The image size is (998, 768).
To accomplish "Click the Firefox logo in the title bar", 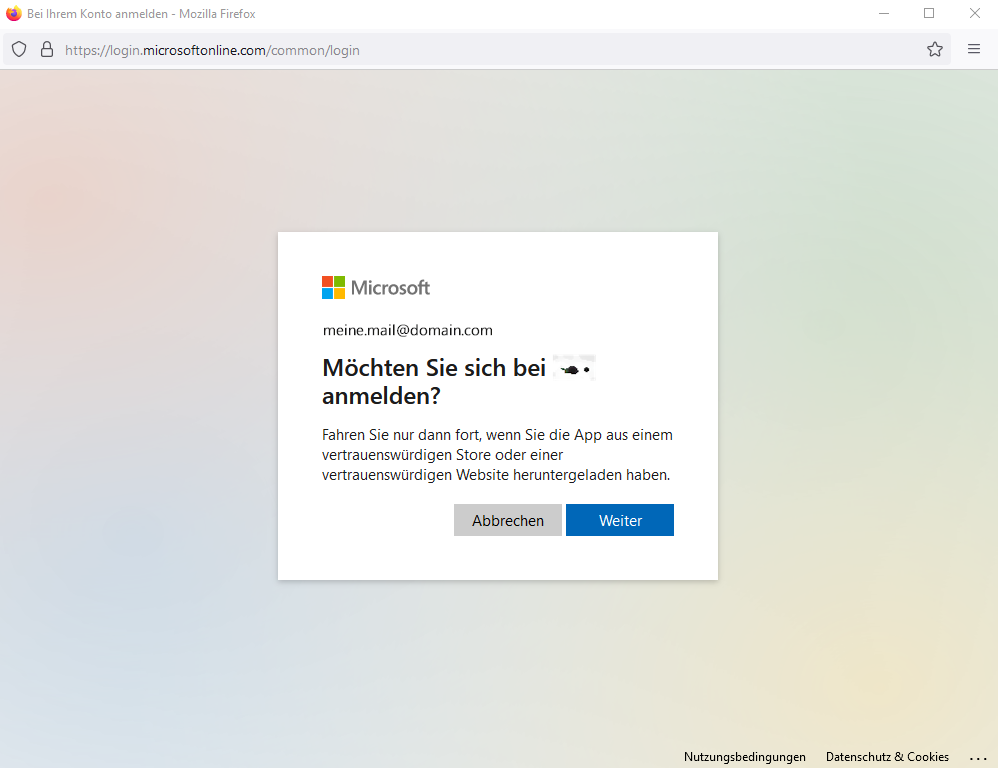I will coord(14,13).
